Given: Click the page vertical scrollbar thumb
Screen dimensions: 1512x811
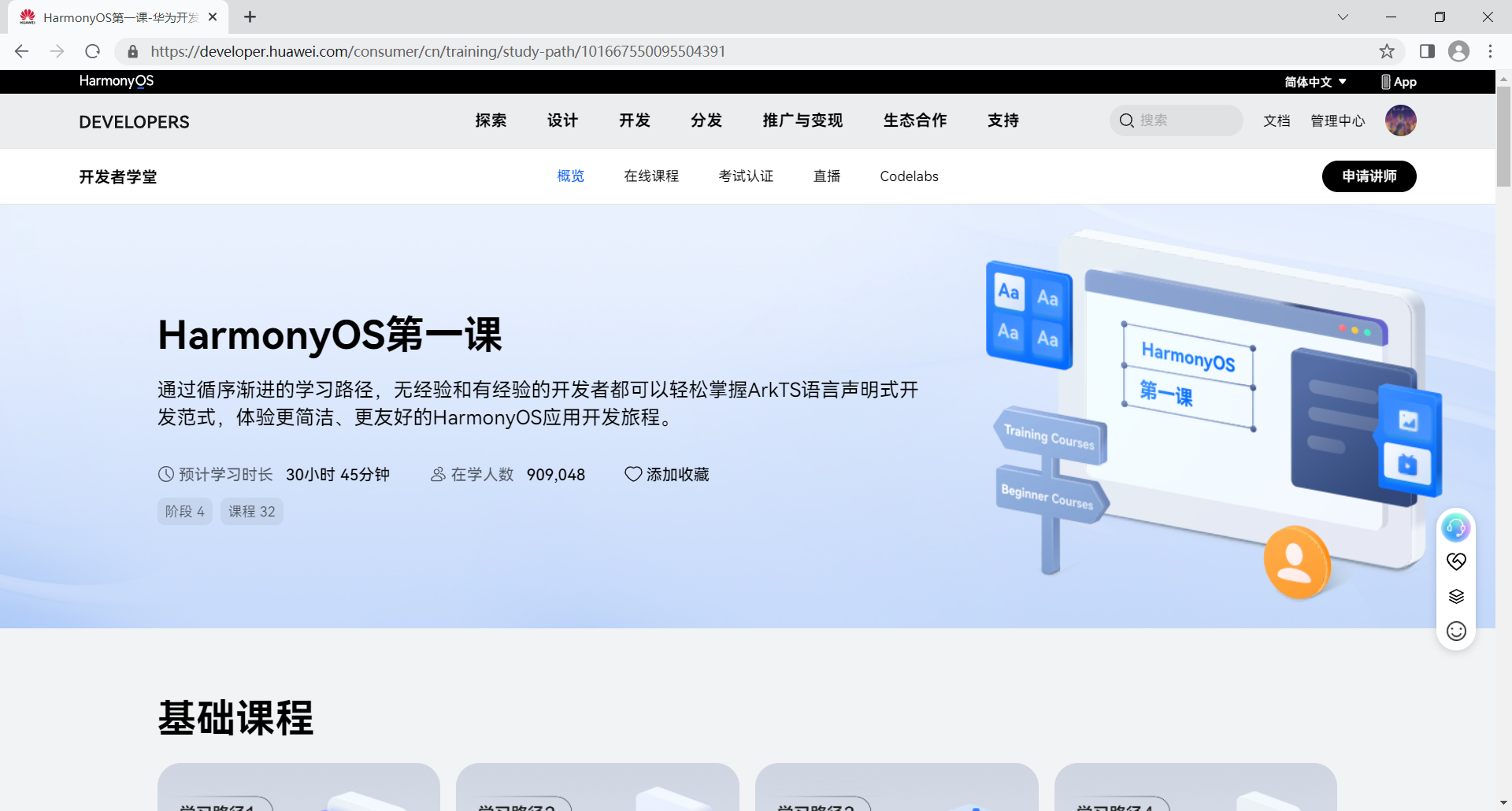Looking at the screenshot, I should pyautogui.click(x=1503, y=136).
